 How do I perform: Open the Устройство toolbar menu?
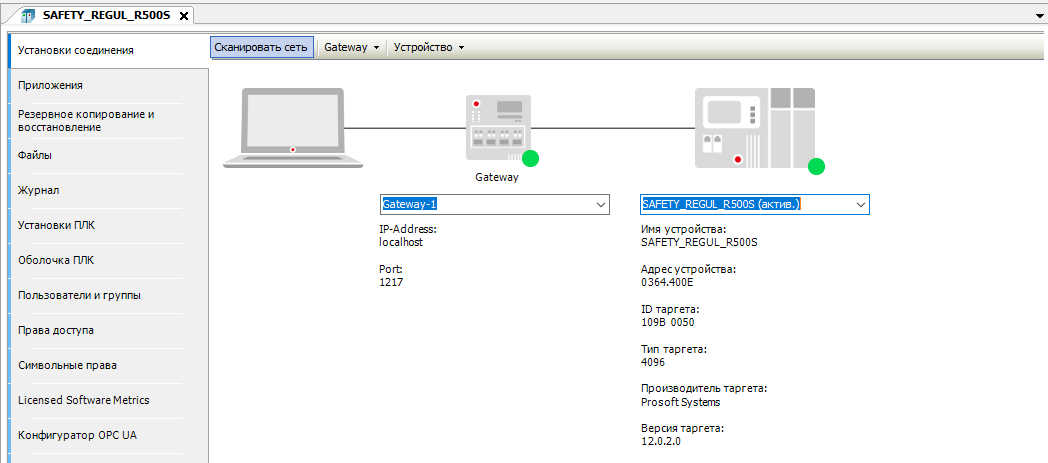click(x=429, y=48)
